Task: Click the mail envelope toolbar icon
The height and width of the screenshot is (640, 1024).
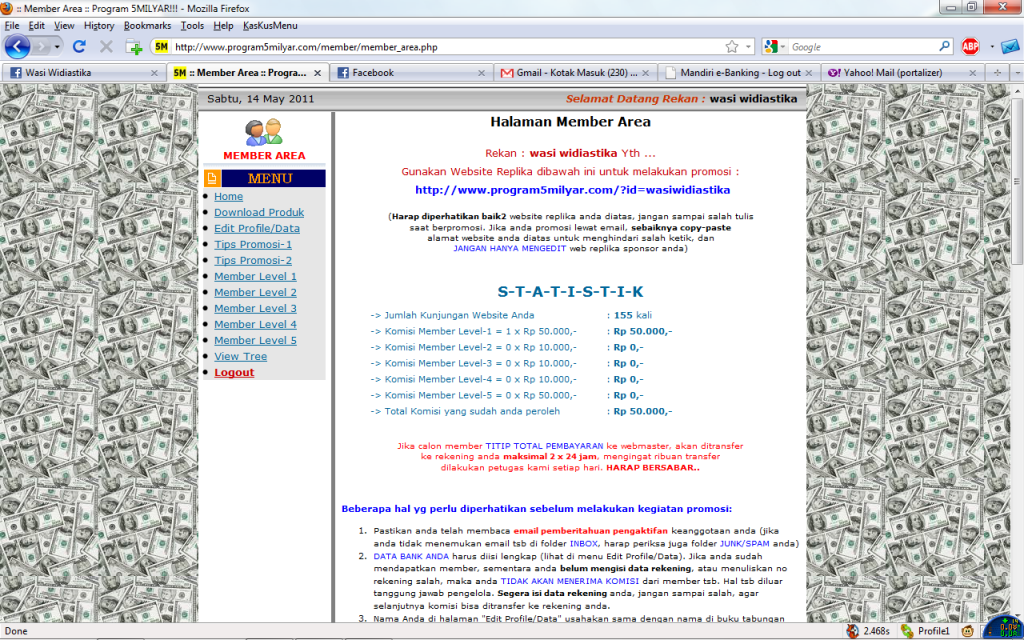Action: 1010,47
